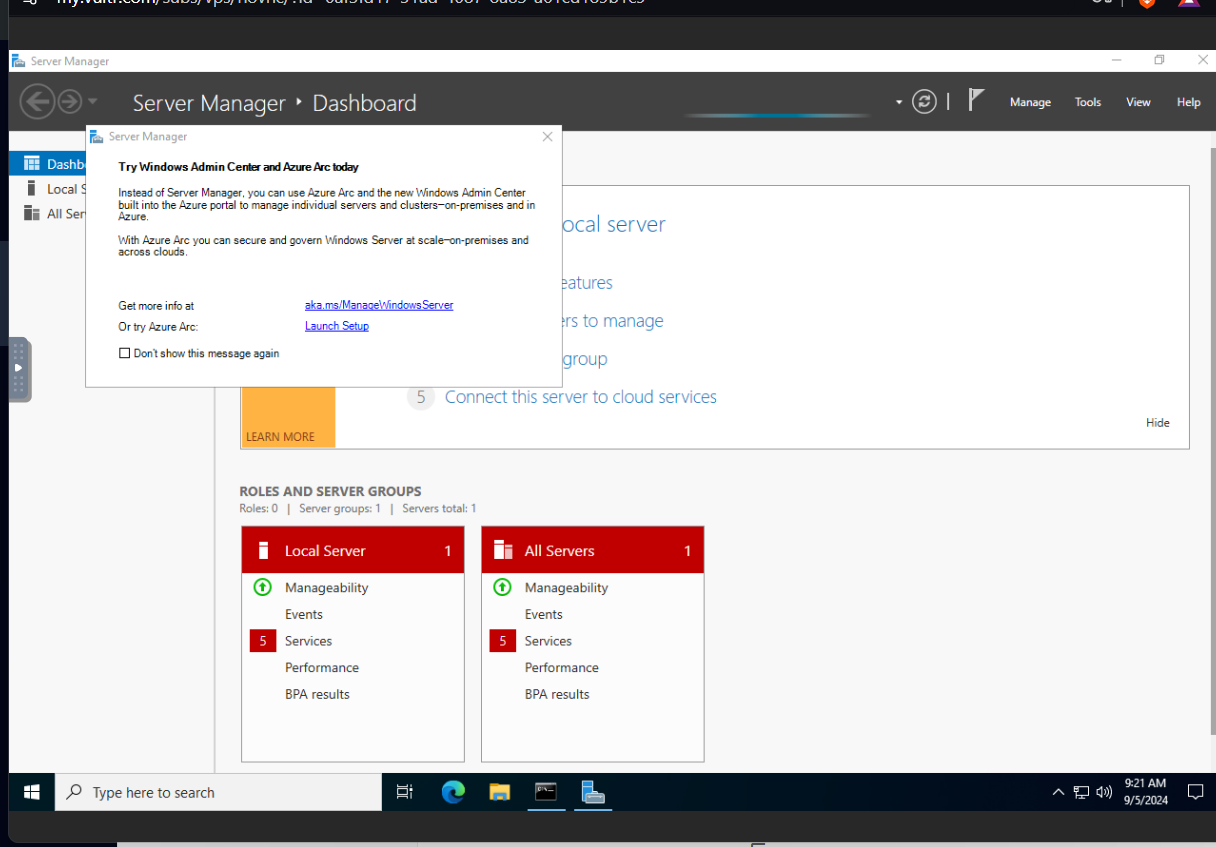This screenshot has height=847, width=1216.
Task: Open Performance under Local Server tile
Action: pos(322,668)
